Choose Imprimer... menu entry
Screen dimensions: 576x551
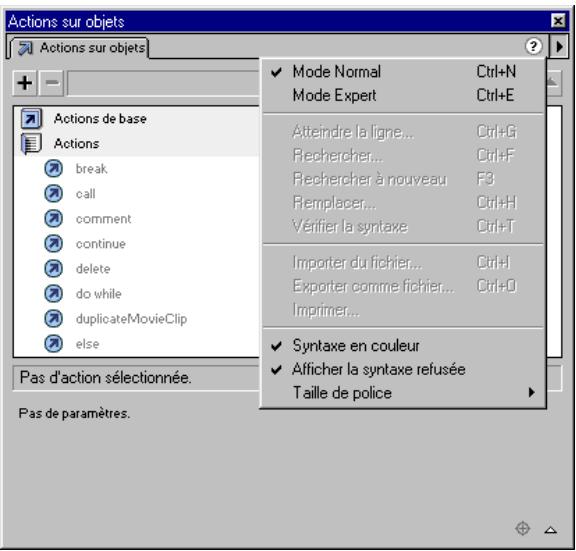(403, 310)
